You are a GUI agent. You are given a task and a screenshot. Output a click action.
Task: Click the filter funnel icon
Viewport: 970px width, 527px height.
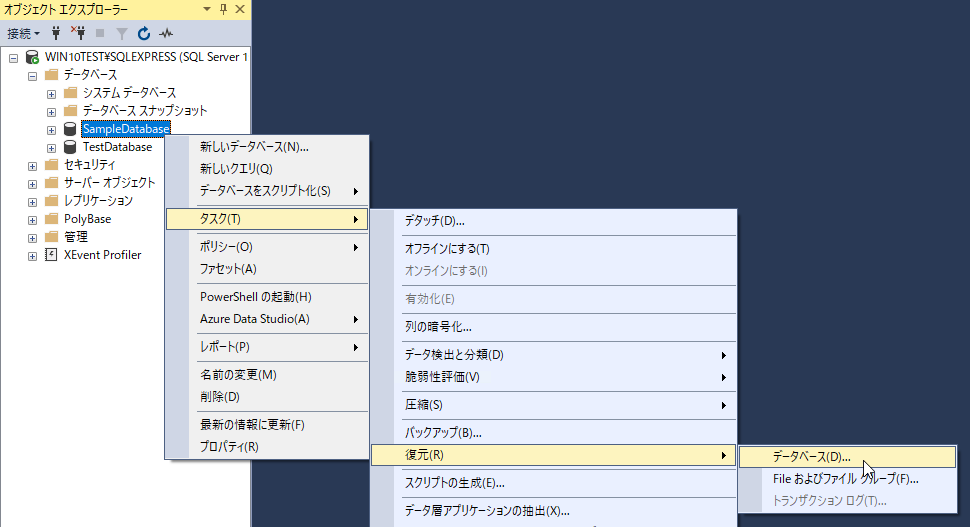pos(122,33)
